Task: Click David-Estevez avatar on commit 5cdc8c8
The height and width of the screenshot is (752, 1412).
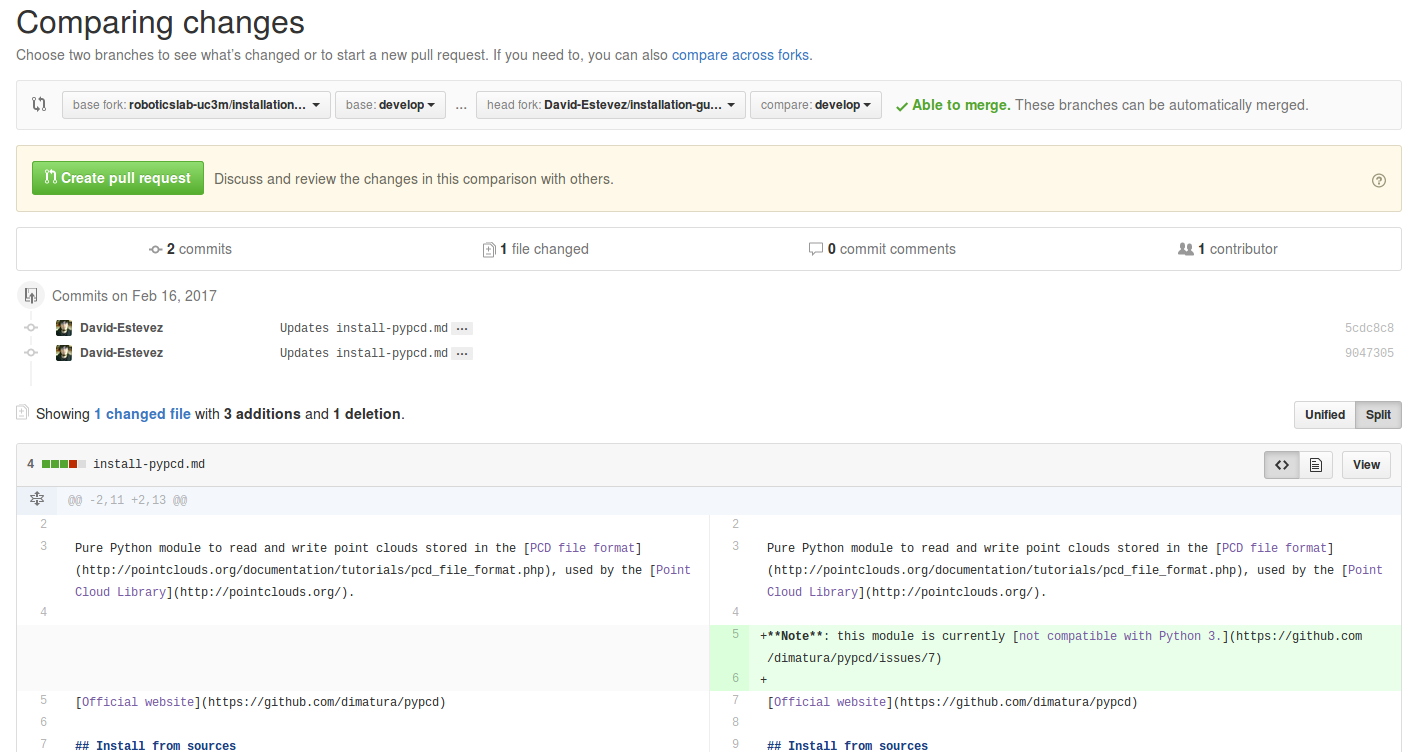Action: pyautogui.click(x=64, y=328)
